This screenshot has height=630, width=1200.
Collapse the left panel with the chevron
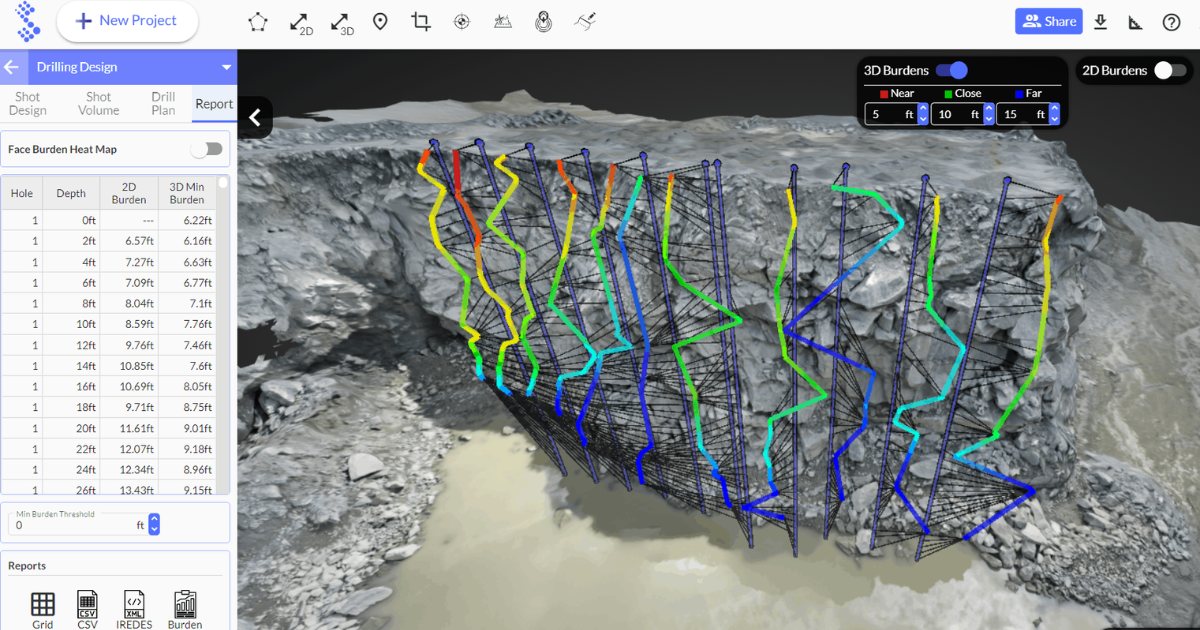(x=255, y=117)
